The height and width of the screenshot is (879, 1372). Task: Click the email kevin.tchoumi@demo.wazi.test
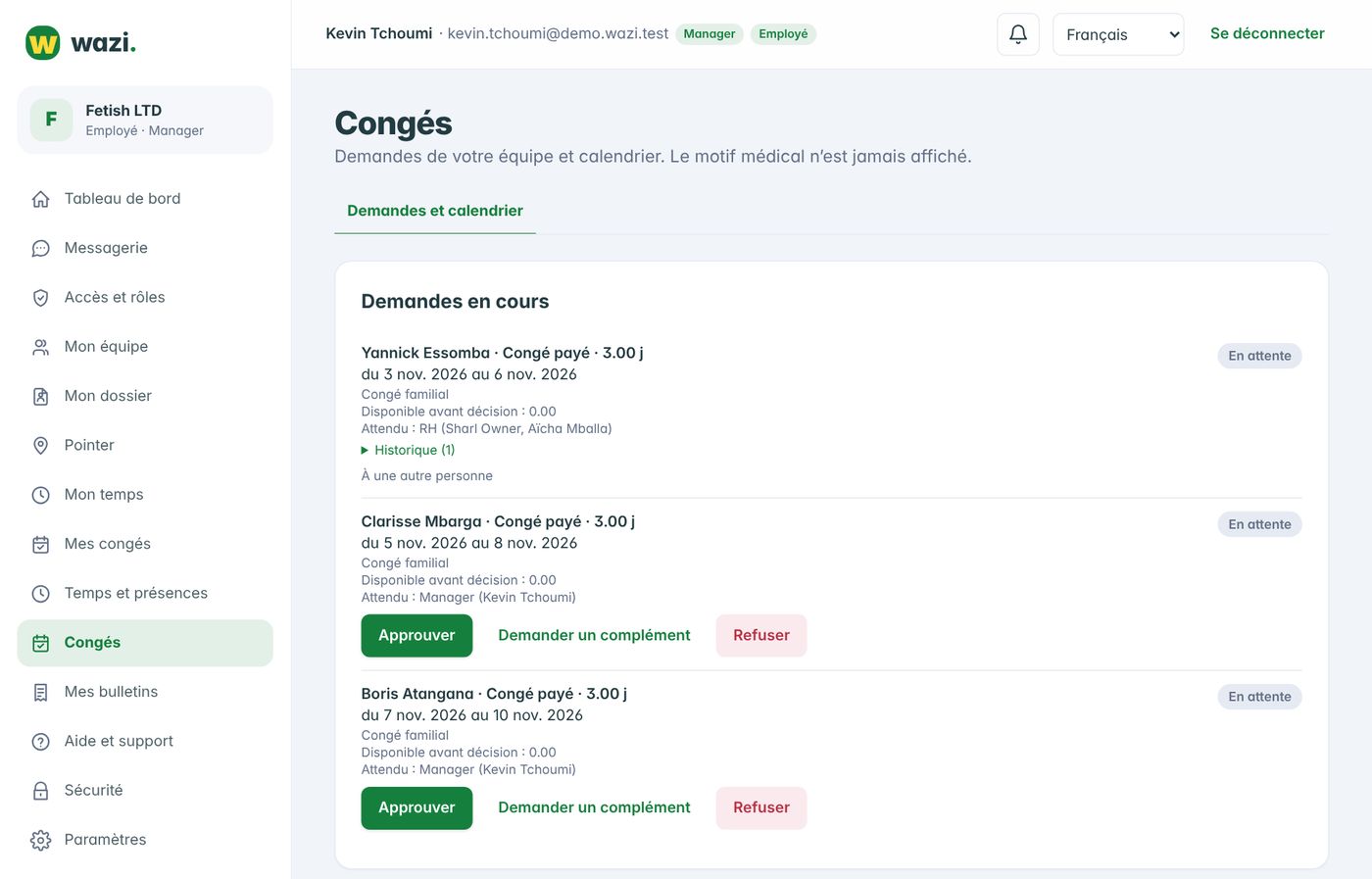[558, 33]
